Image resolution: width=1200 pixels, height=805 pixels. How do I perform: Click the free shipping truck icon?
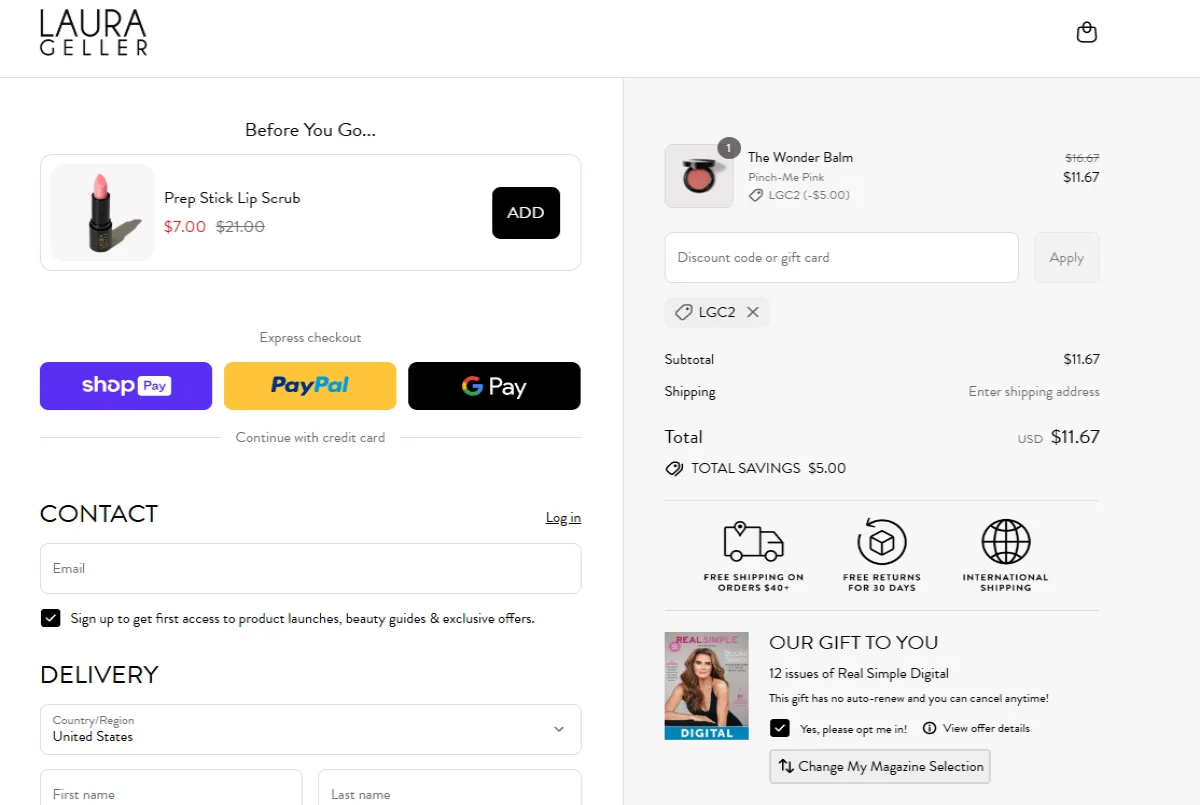753,541
